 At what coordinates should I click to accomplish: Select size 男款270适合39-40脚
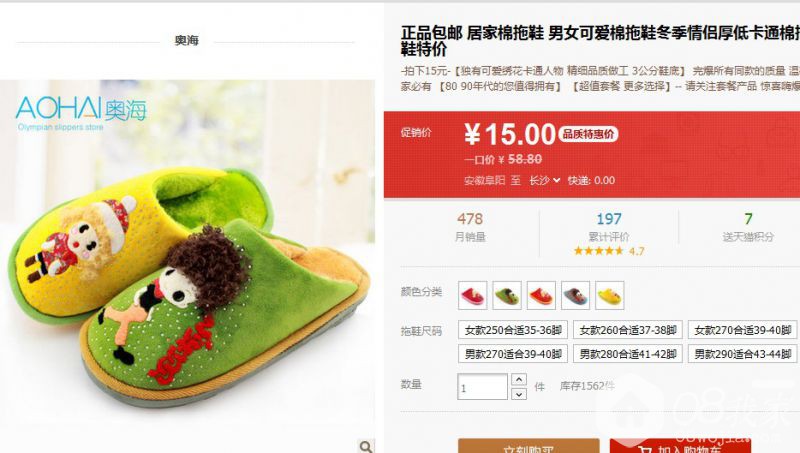(513, 354)
